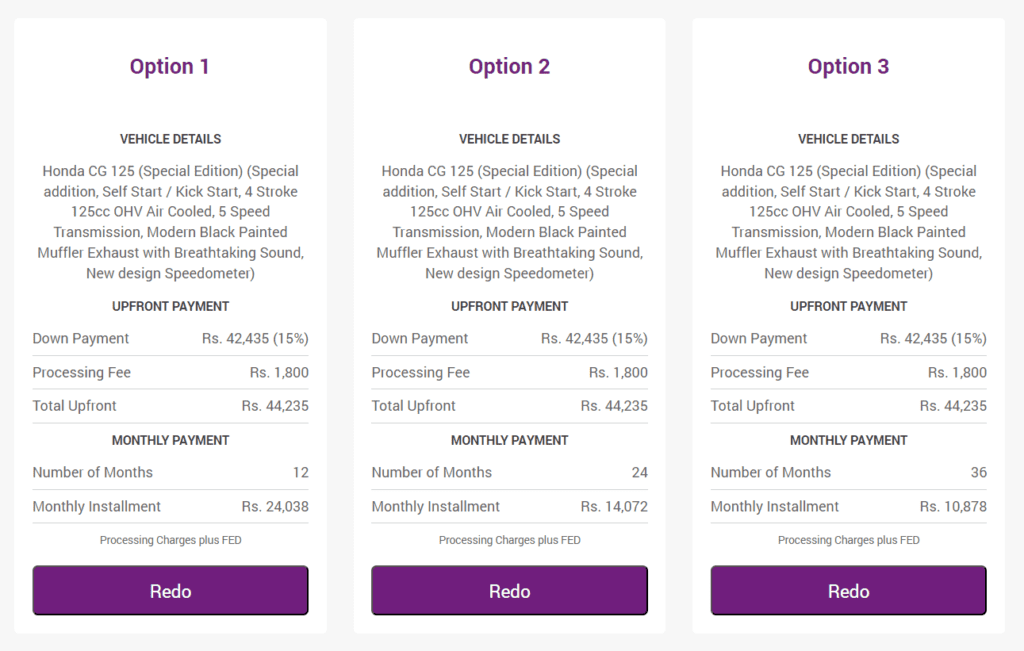Viewport: 1024px width, 651px height.
Task: Click Option 1 Down Payment label
Action: tap(81, 338)
